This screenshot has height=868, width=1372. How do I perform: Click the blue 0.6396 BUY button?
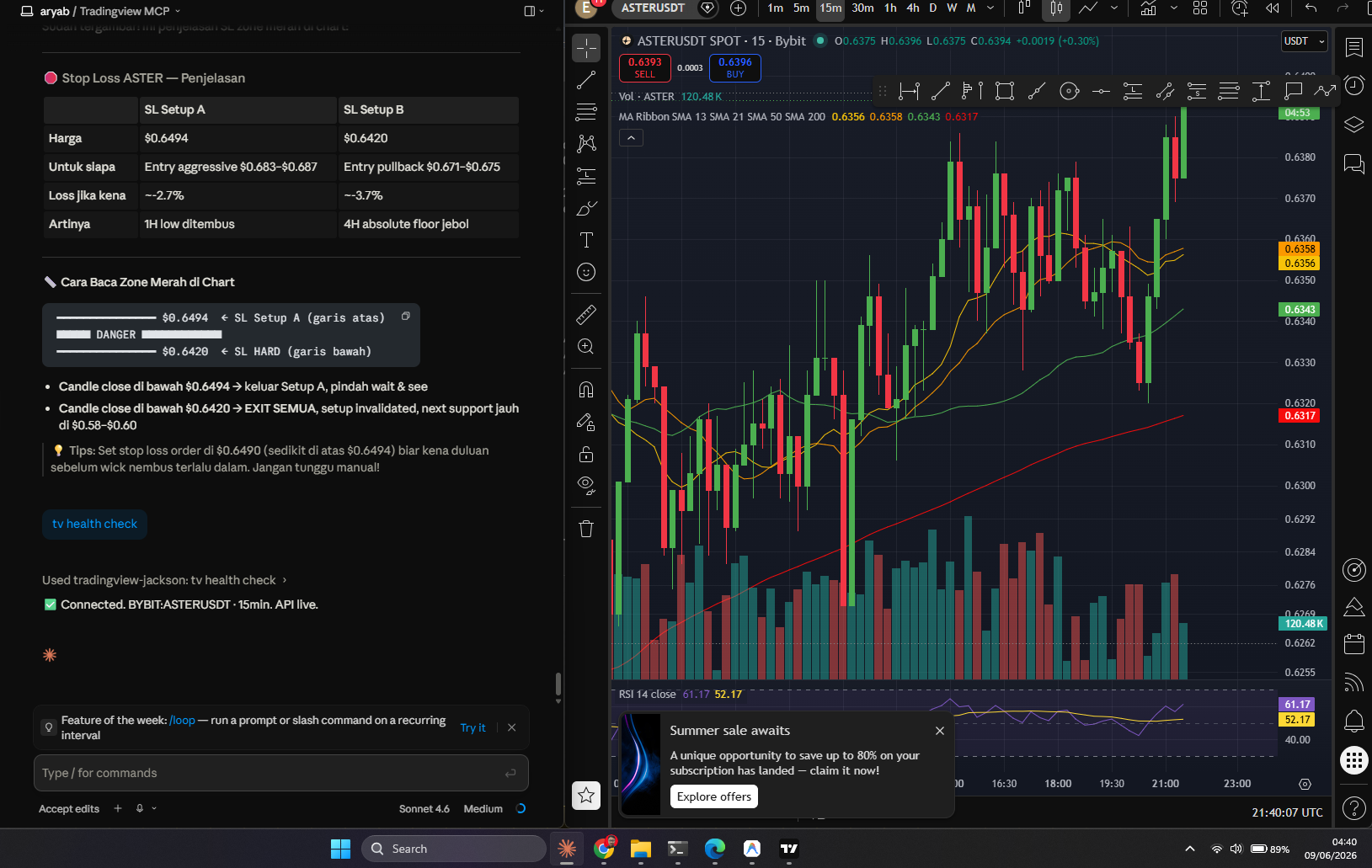[735, 67]
